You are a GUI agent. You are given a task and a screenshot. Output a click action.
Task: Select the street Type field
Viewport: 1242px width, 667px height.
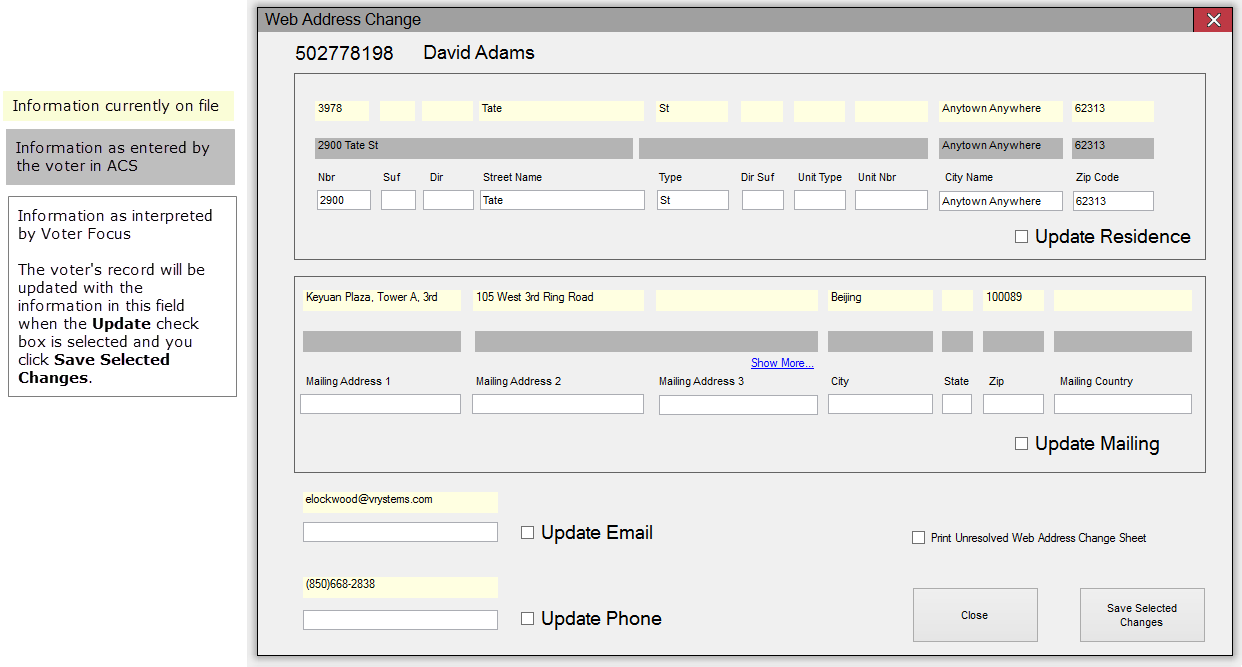pos(692,201)
